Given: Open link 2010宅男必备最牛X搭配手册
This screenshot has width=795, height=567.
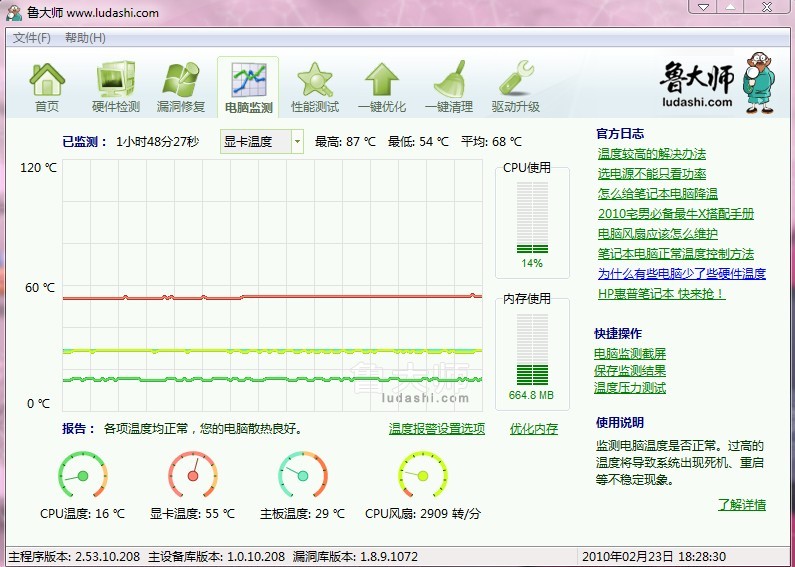Looking at the screenshot, I should (x=676, y=214).
